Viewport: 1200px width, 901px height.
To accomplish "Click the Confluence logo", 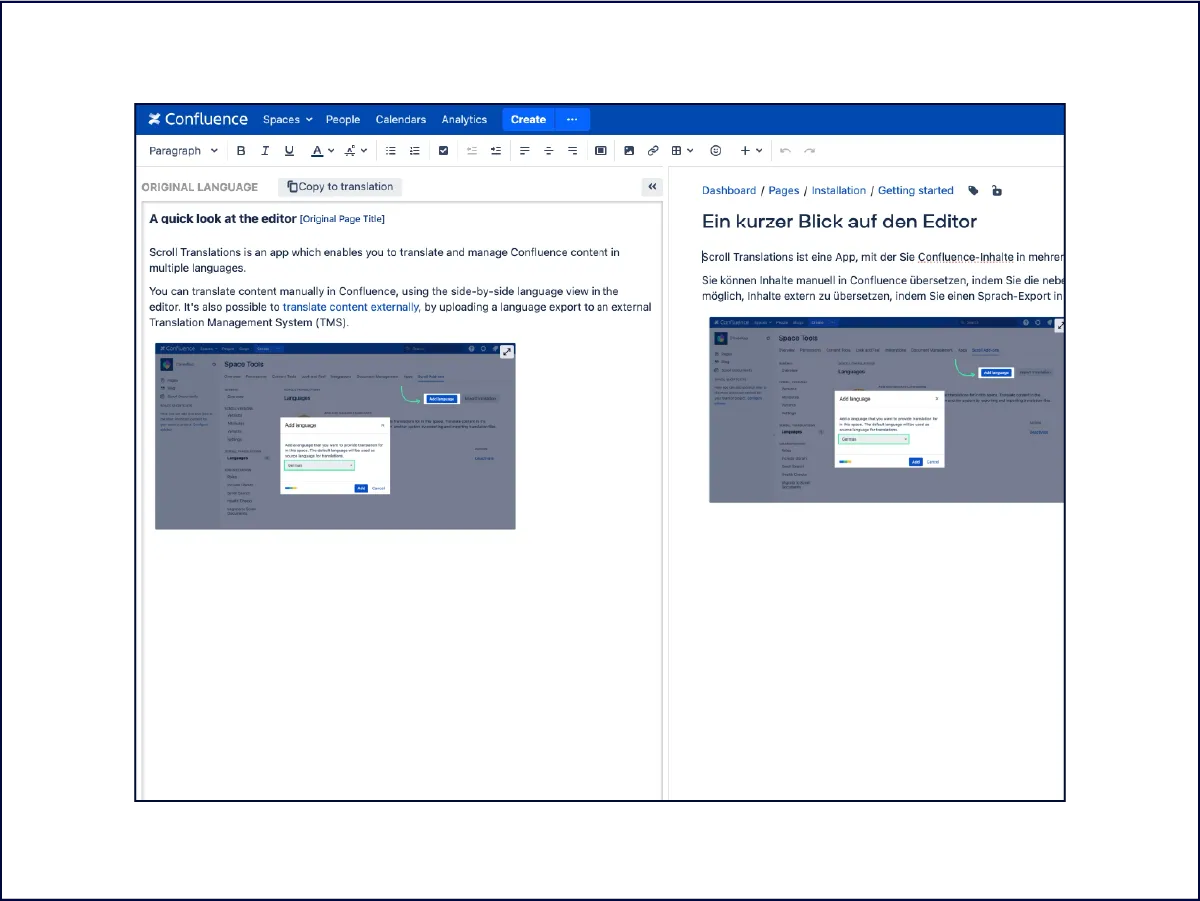I will click(198, 119).
